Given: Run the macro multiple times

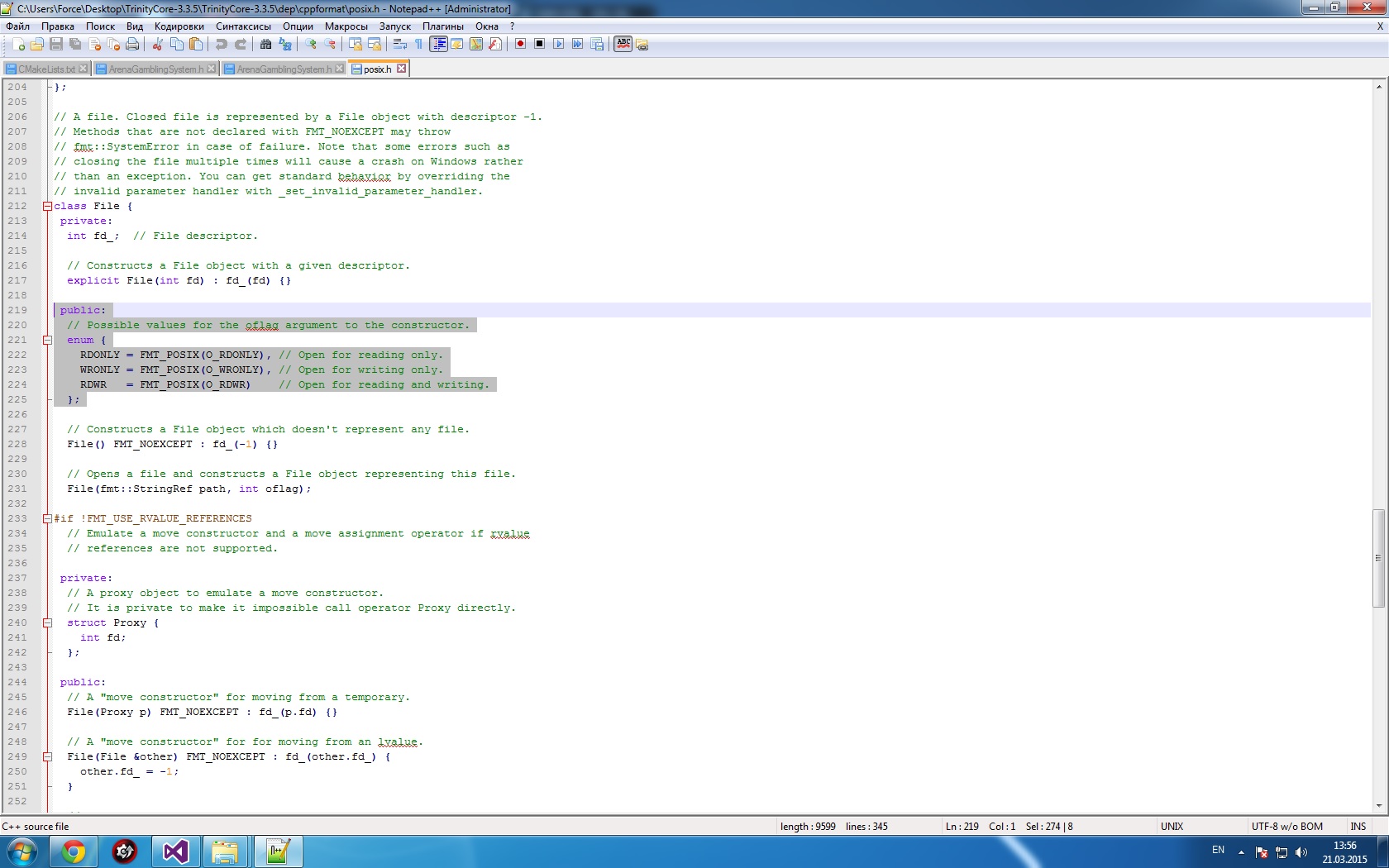Looking at the screenshot, I should coord(577,45).
